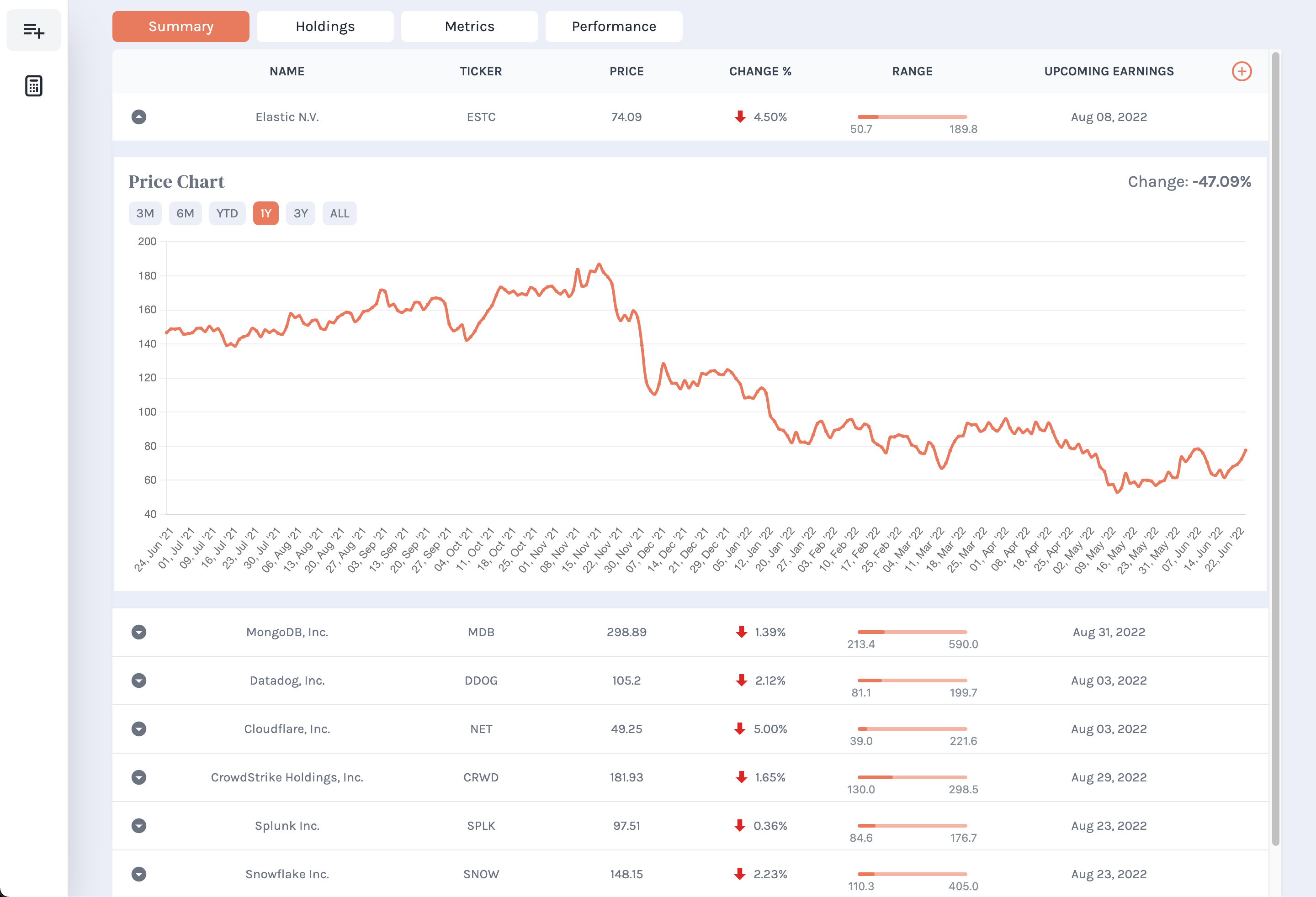Expand the Splunk Inc. row
This screenshot has width=1316, height=897.
point(139,826)
